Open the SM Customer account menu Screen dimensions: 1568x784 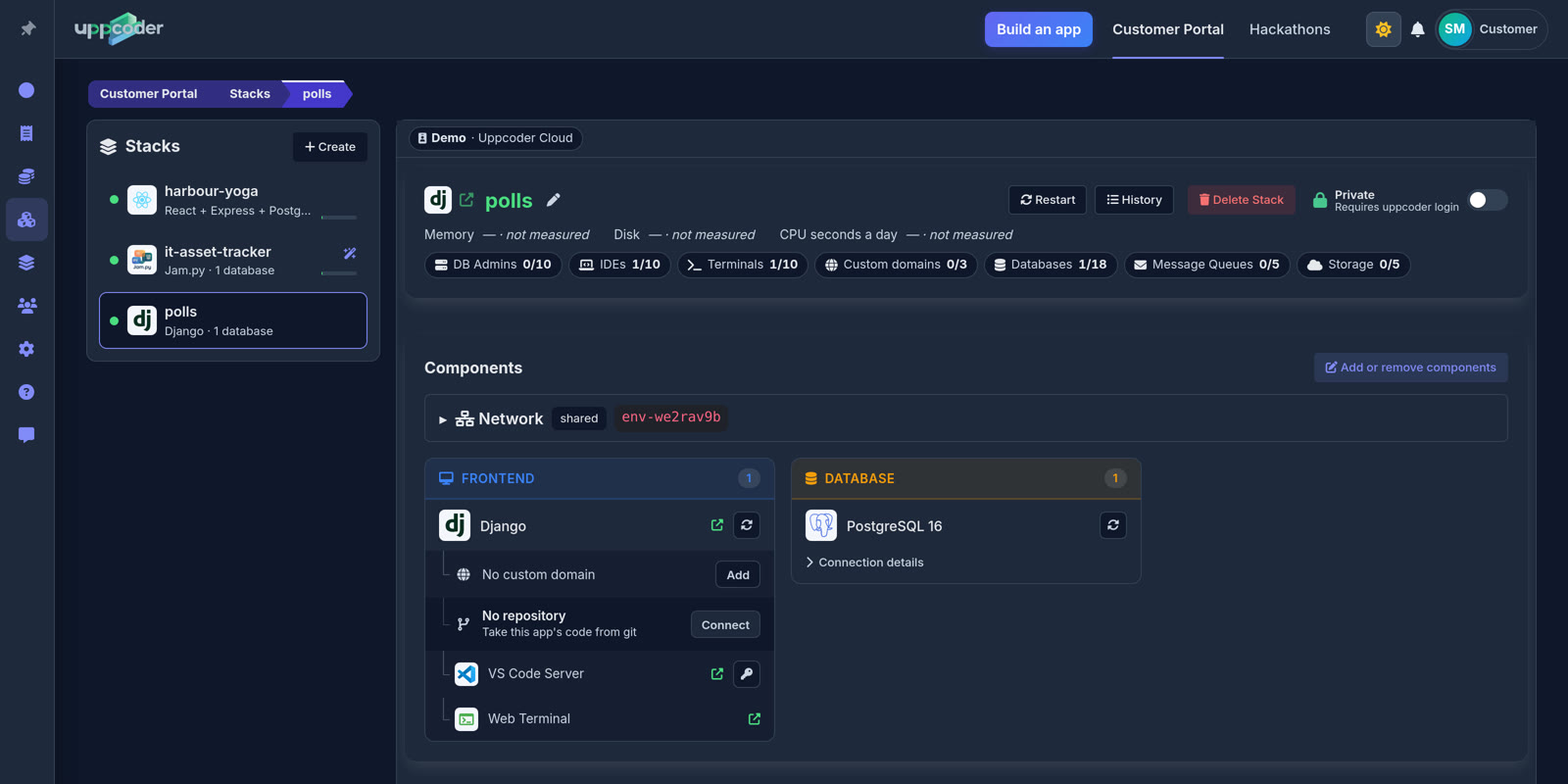(x=1491, y=29)
